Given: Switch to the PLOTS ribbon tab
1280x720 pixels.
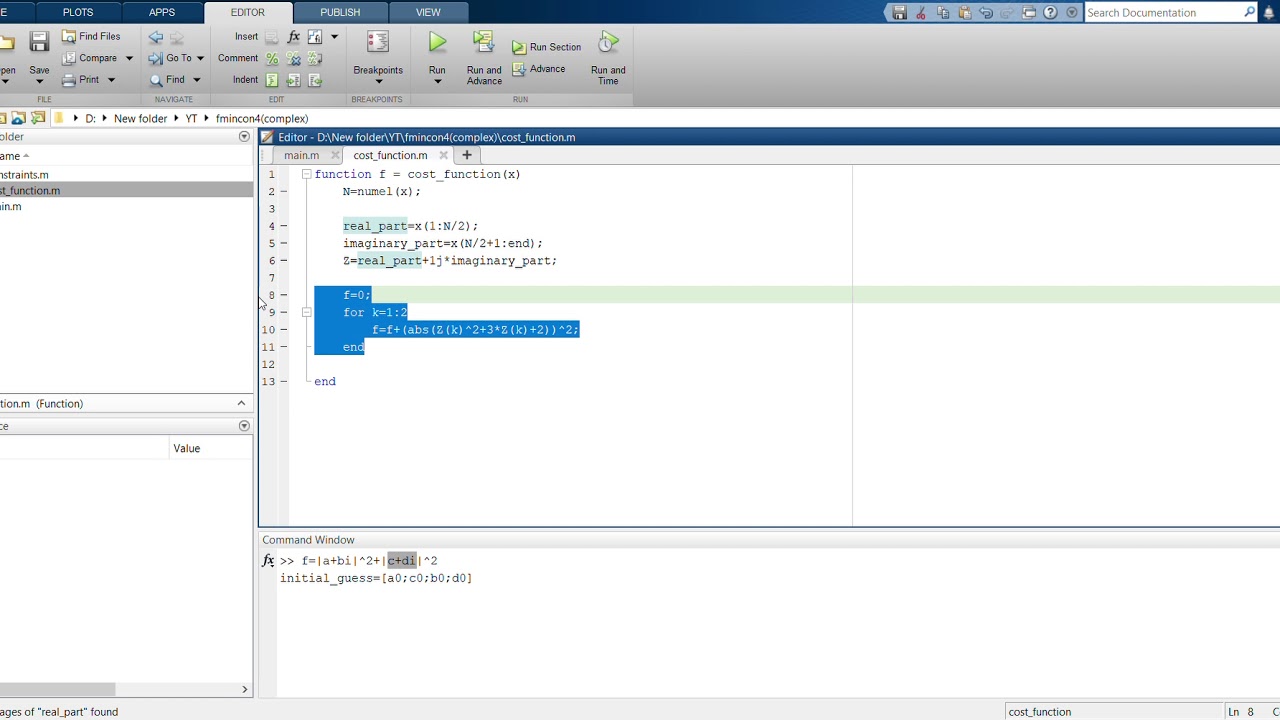Looking at the screenshot, I should click(x=78, y=12).
